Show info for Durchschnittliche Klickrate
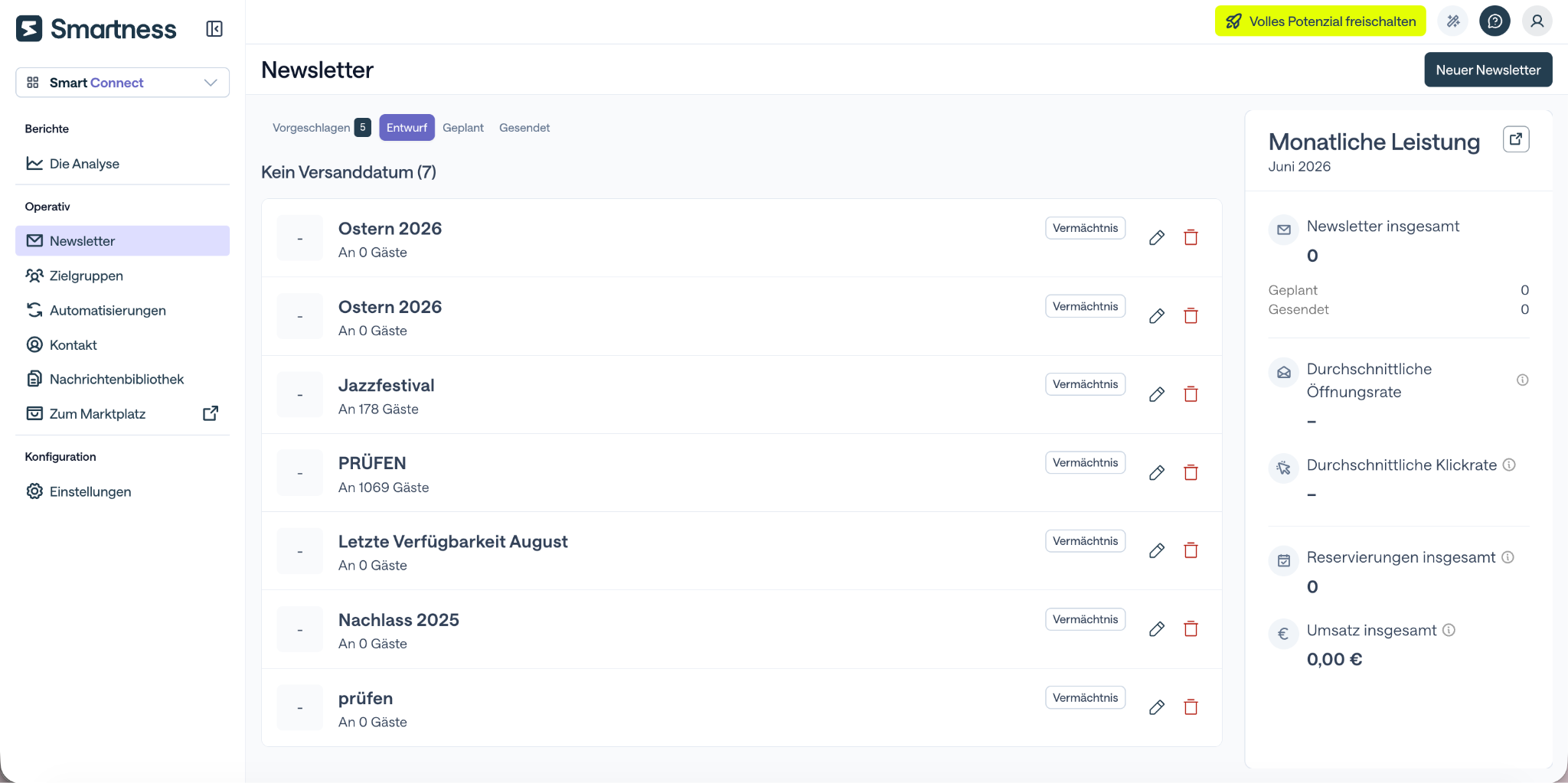The height and width of the screenshot is (783, 1568). [1509, 465]
